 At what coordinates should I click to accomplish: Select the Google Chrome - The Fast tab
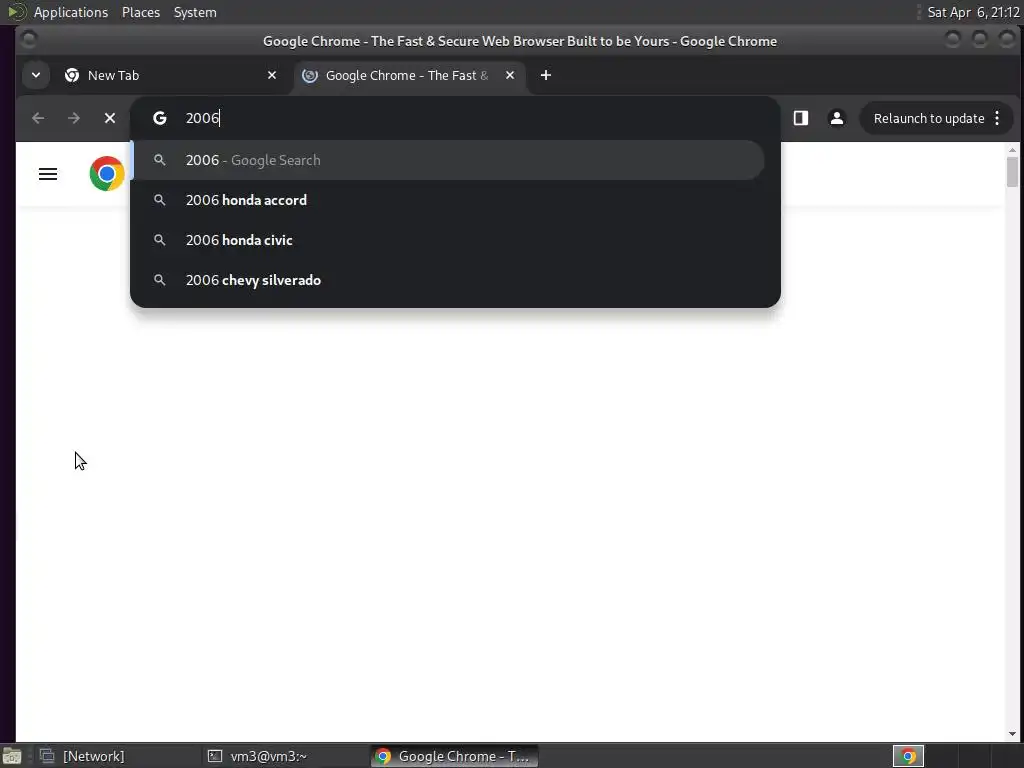pos(409,75)
